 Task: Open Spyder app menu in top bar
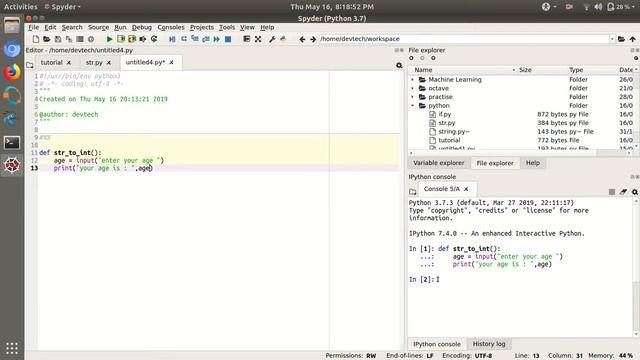point(62,7)
